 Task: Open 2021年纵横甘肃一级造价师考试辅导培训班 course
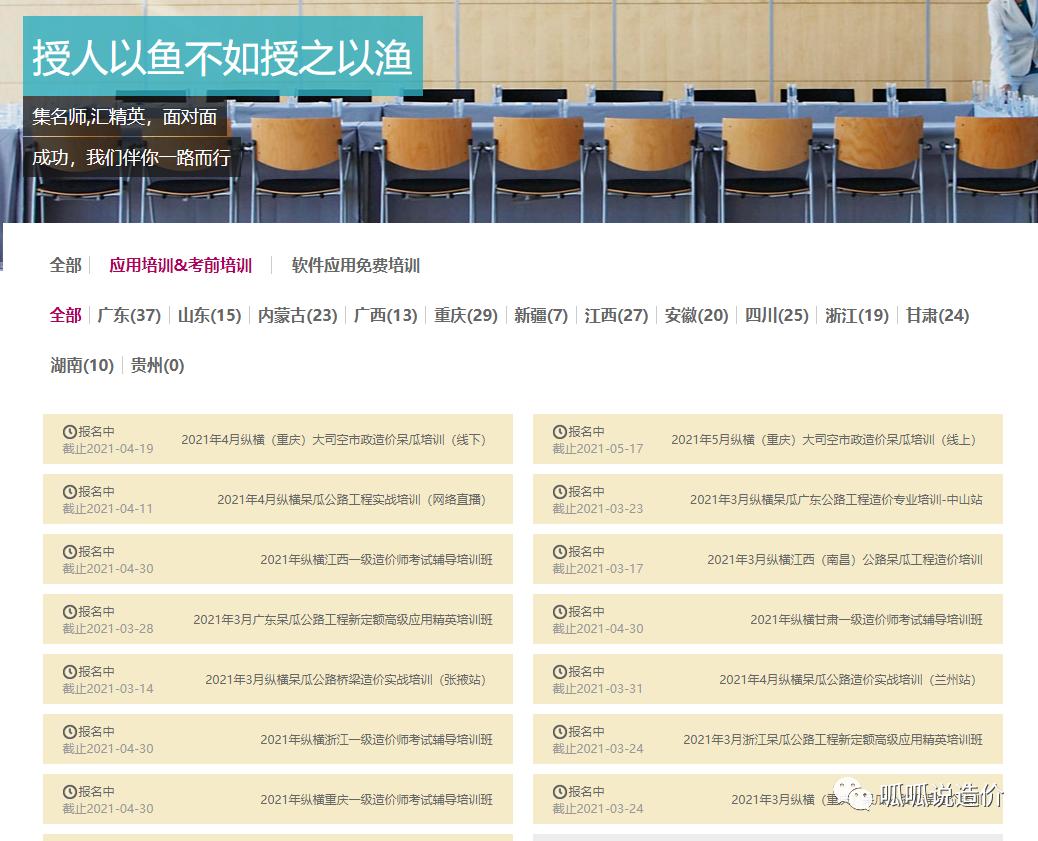point(866,619)
